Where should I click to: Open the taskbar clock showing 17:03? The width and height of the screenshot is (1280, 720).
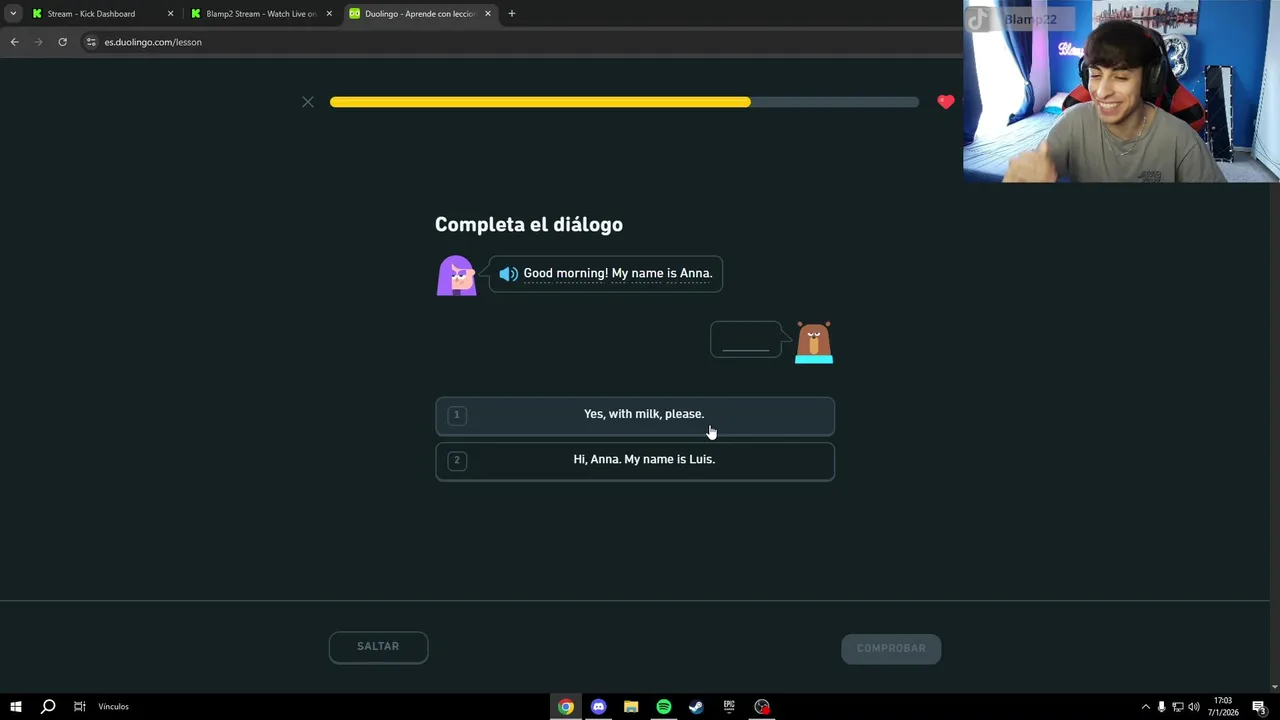click(1223, 707)
